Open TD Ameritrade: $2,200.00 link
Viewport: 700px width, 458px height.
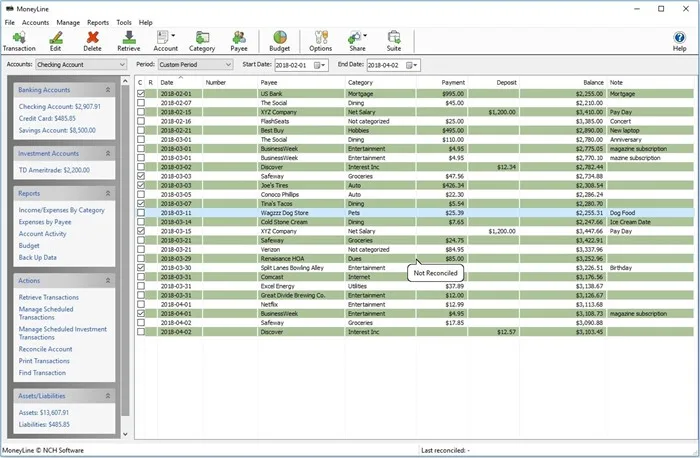[x=54, y=170]
